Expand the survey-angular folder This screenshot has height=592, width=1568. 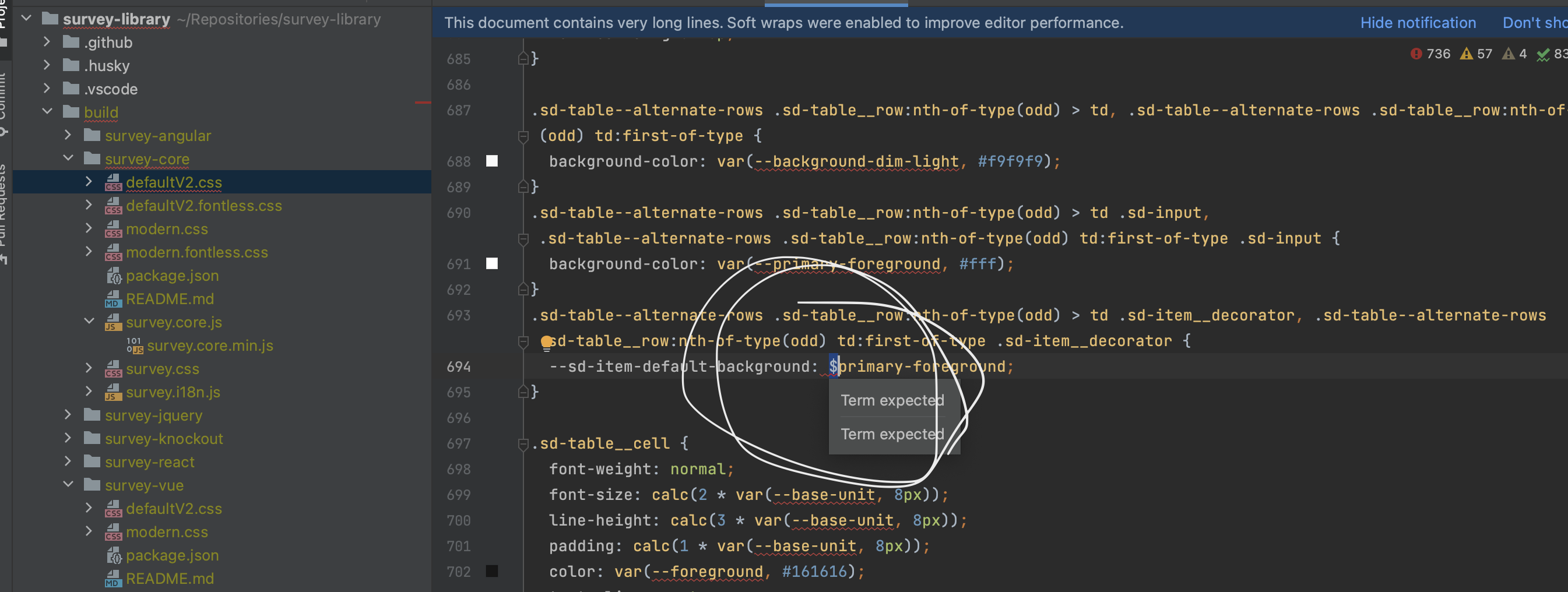[67, 135]
